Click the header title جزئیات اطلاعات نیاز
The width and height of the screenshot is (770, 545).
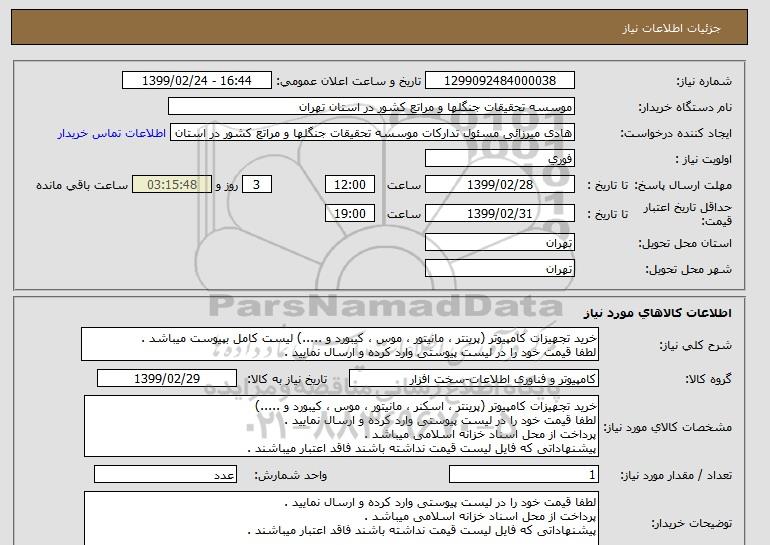[x=671, y=28]
